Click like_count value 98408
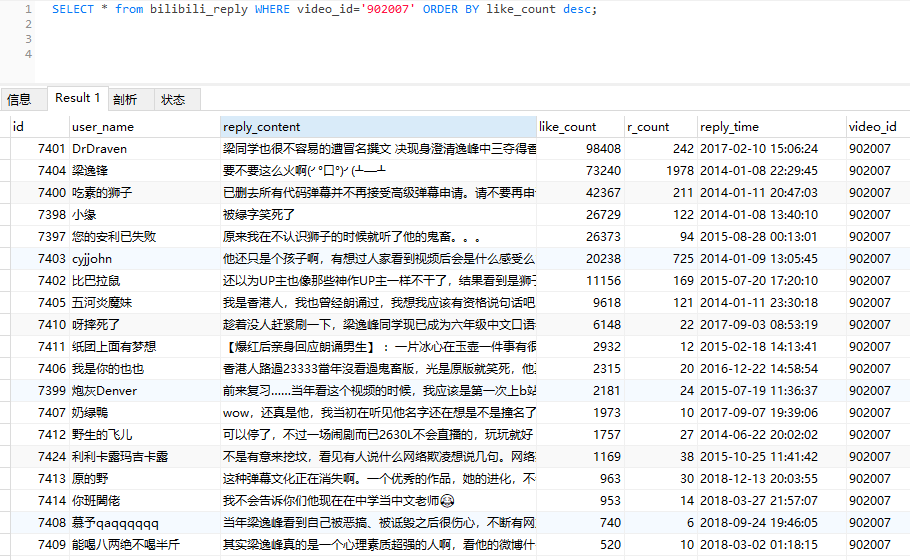This screenshot has width=910, height=560. point(603,149)
